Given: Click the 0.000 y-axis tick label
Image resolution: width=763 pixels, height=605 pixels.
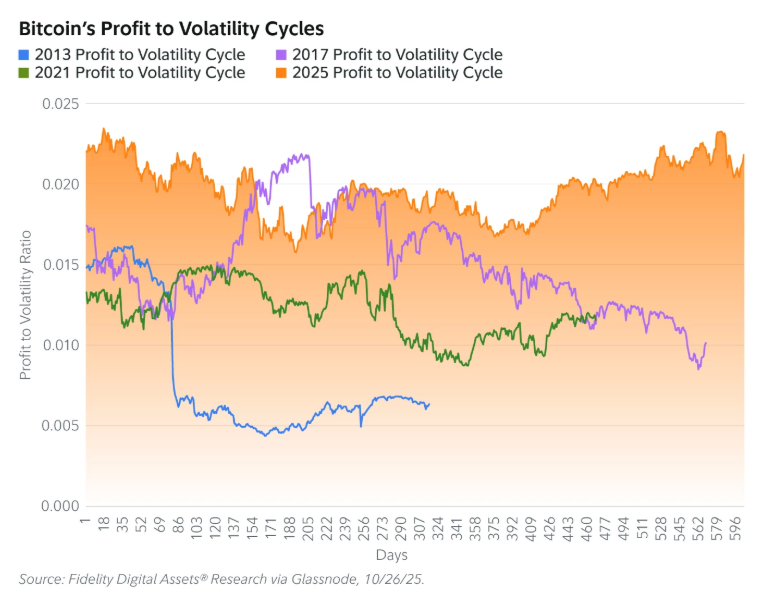Looking at the screenshot, I should tap(60, 507).
